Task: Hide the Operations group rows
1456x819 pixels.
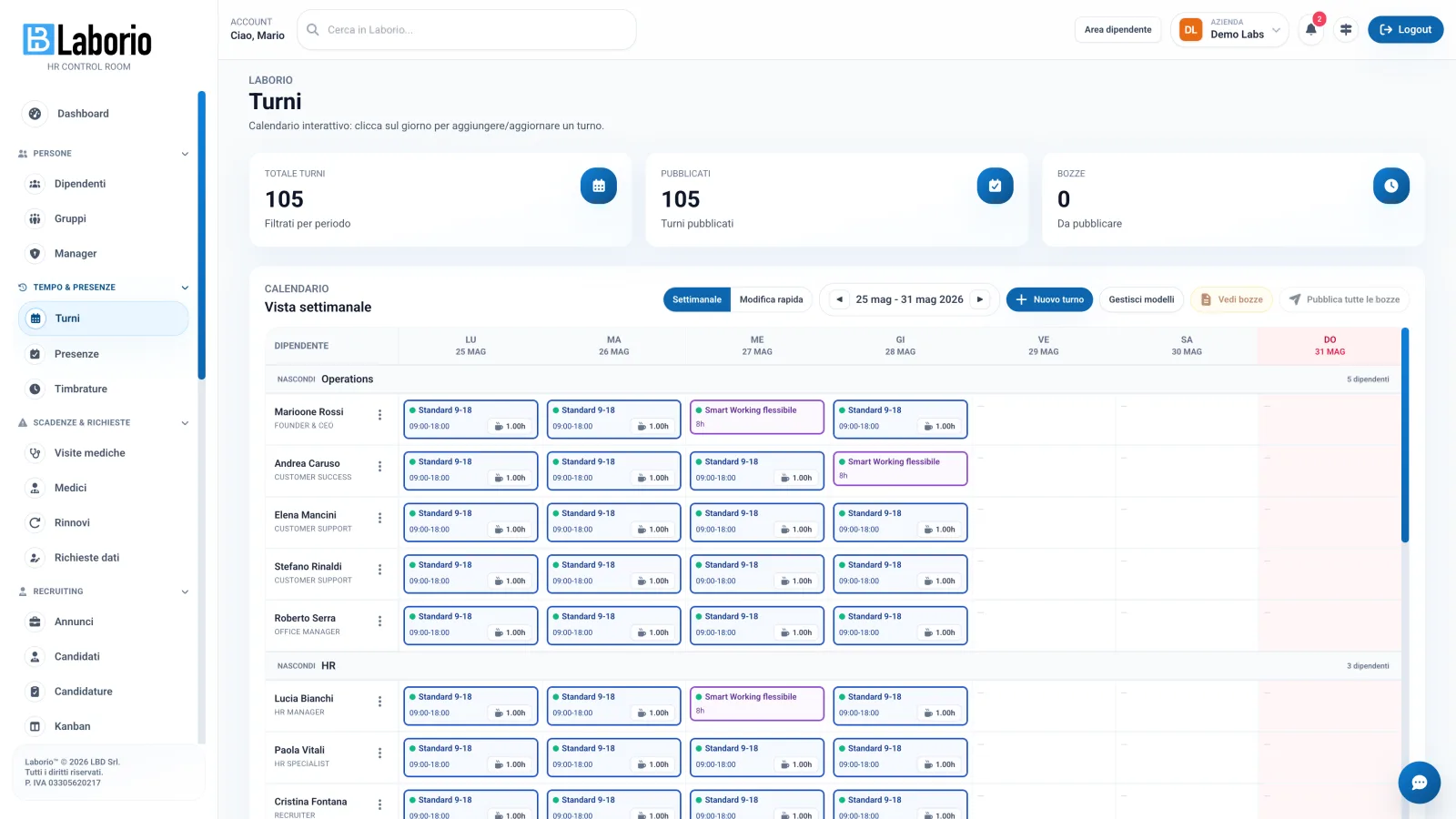Action: 296,379
